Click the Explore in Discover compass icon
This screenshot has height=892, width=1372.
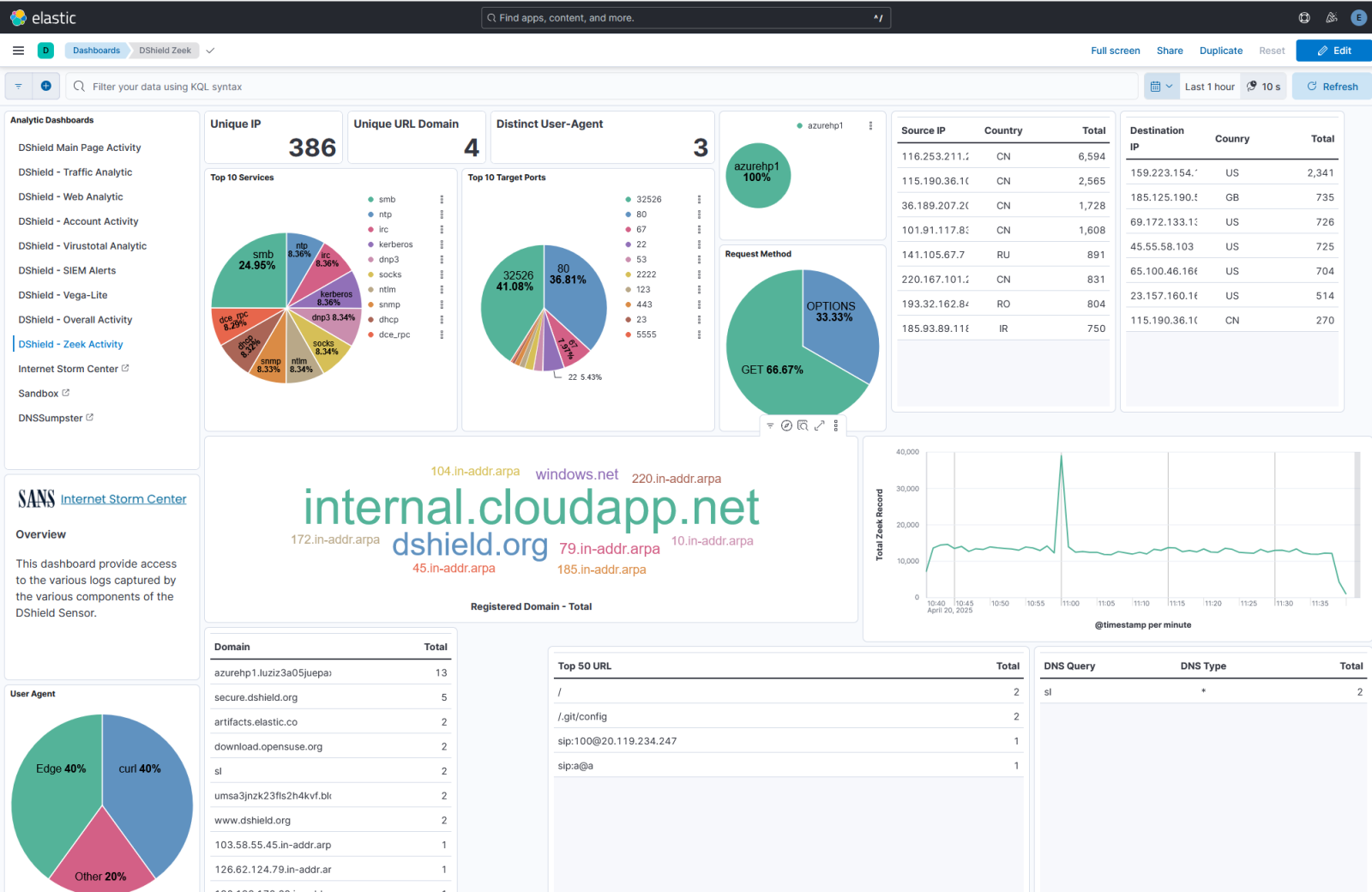tap(786, 425)
